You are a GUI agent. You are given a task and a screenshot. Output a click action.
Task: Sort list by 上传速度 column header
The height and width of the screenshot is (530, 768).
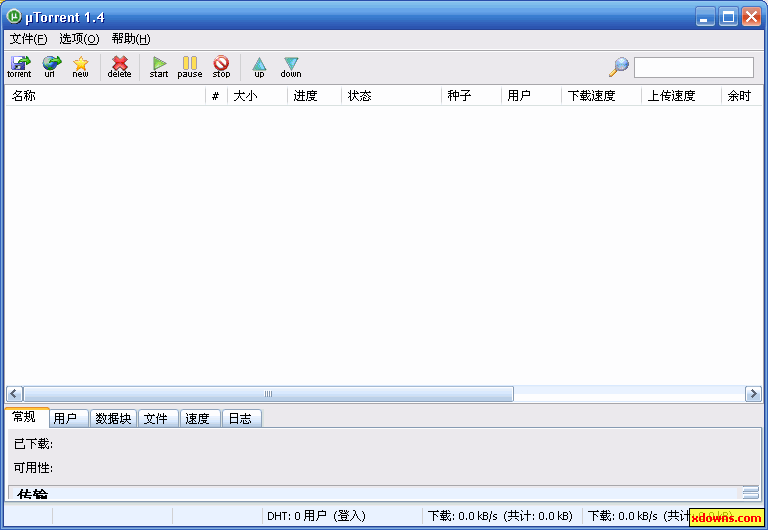681,96
